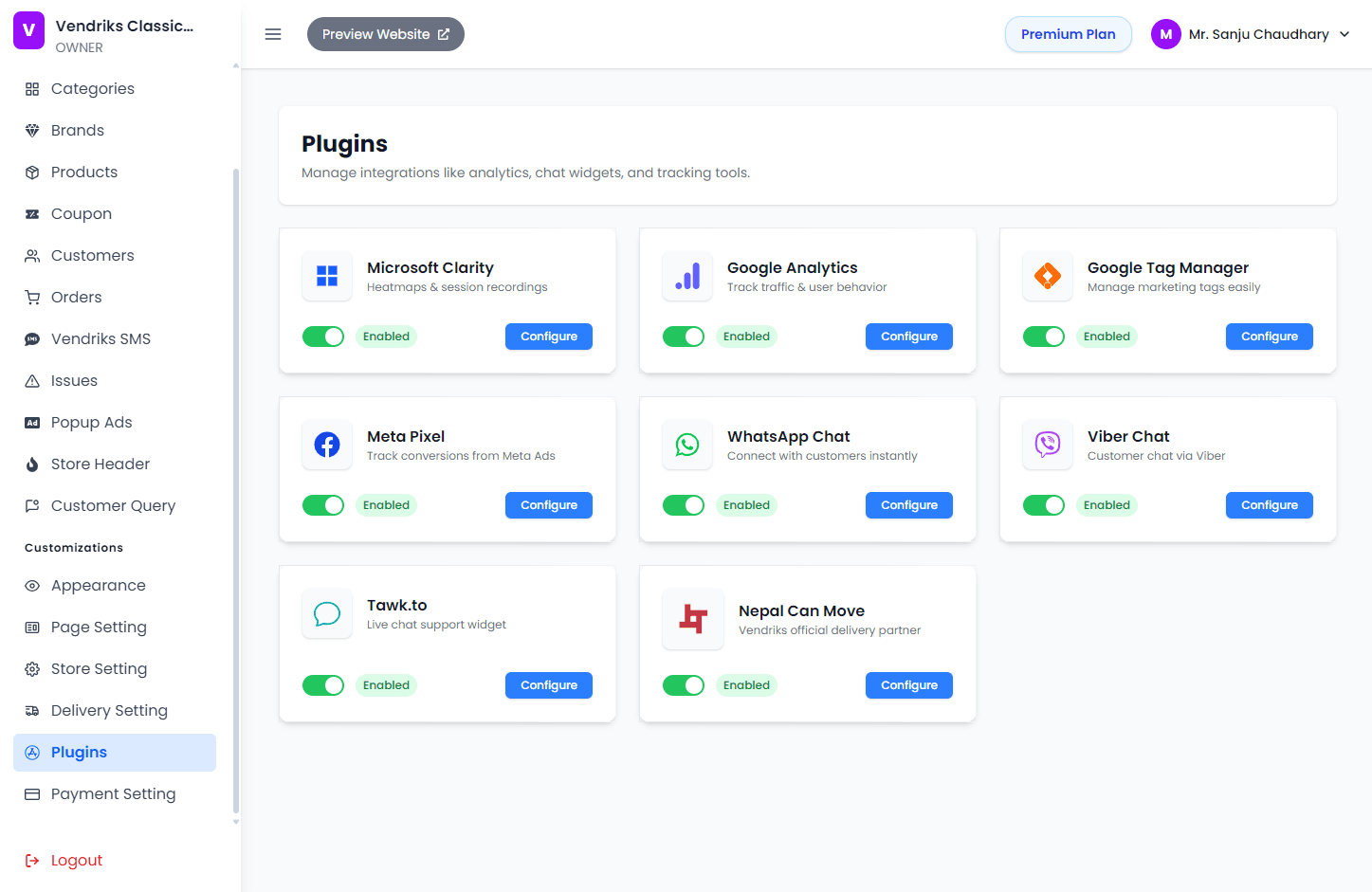Screen dimensions: 1372x892
Task: Turn off the Tawk.to toggle switch
Action: pos(323,684)
